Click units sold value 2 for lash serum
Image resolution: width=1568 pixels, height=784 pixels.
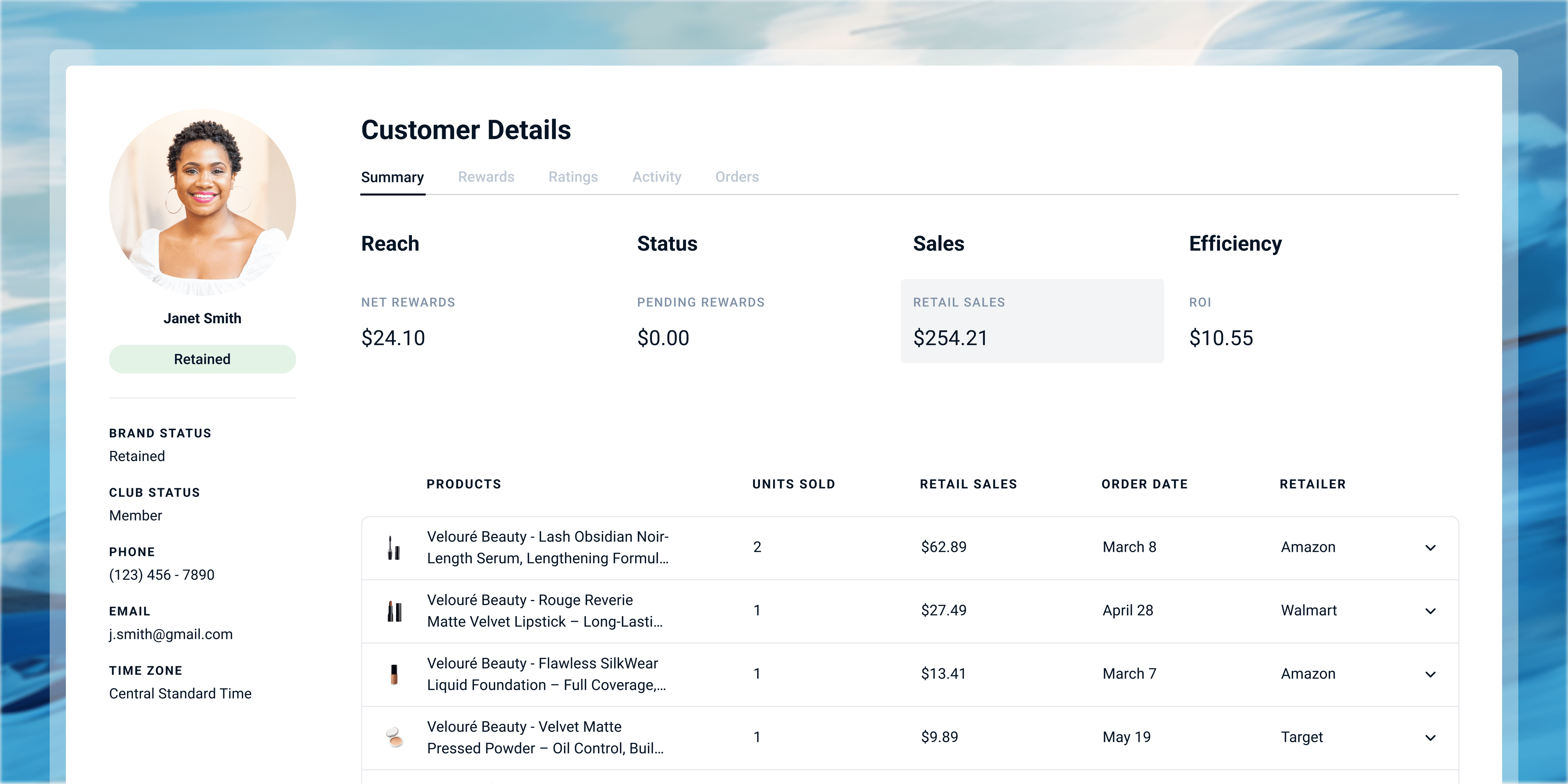click(x=757, y=547)
